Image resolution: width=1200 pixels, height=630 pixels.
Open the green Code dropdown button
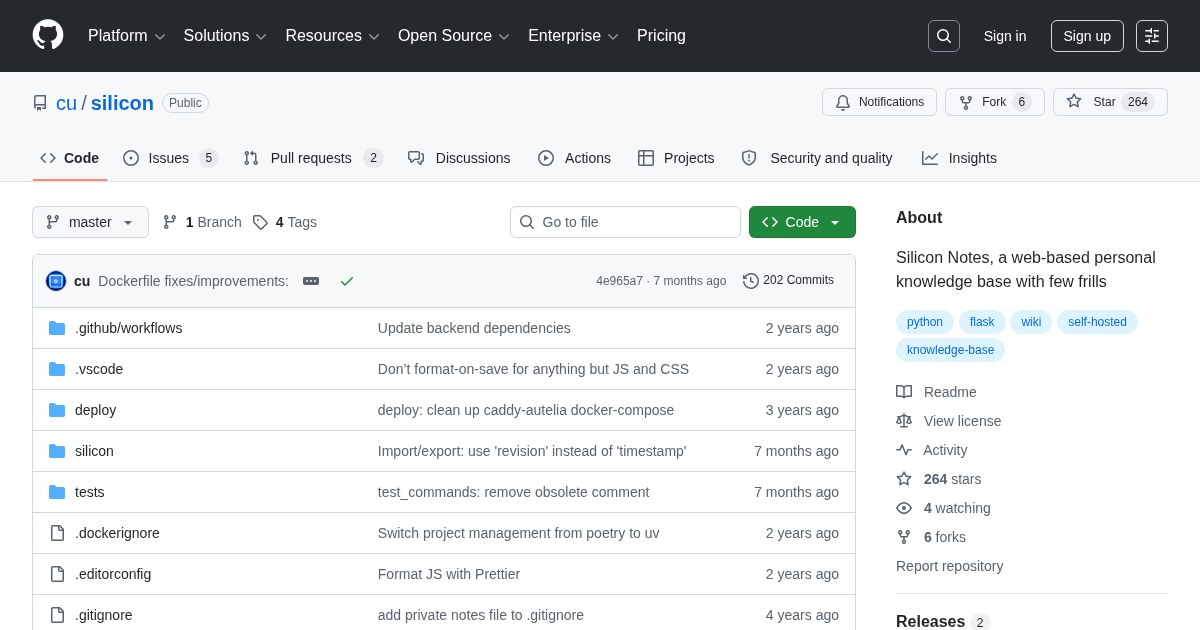click(802, 222)
